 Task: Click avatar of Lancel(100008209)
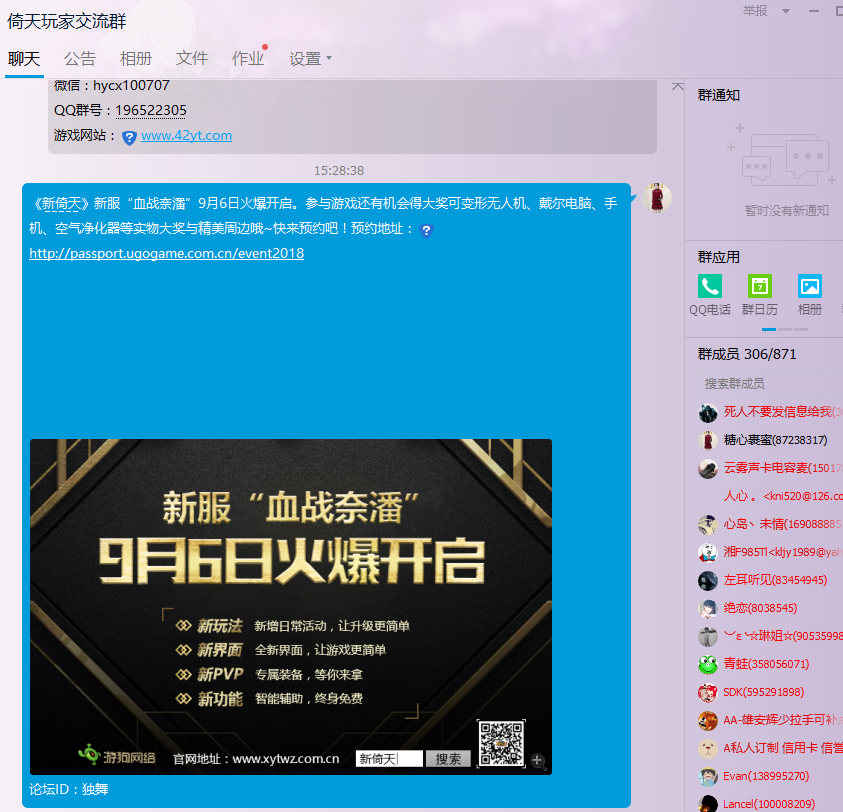click(708, 804)
